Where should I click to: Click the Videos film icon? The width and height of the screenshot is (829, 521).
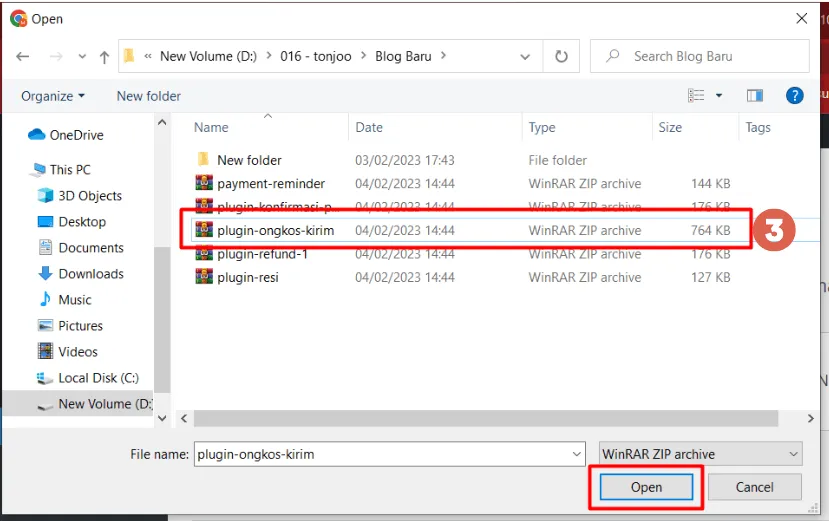pyautogui.click(x=45, y=351)
